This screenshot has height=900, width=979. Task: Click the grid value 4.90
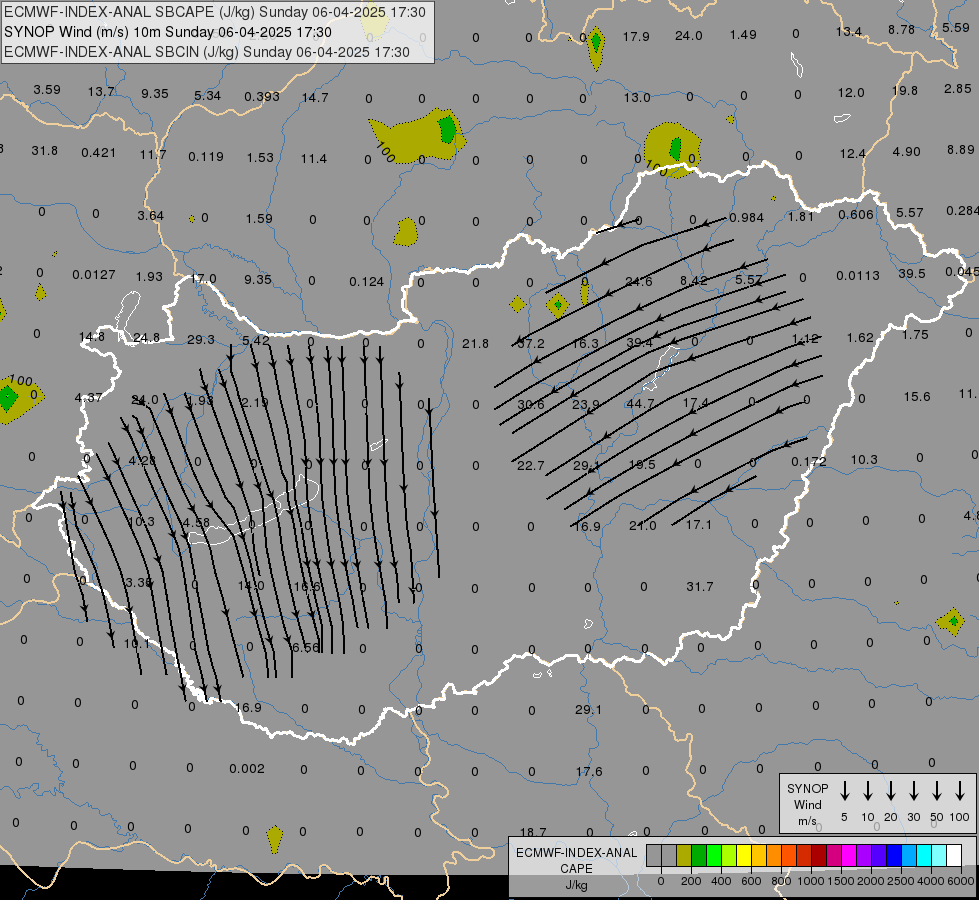907,152
